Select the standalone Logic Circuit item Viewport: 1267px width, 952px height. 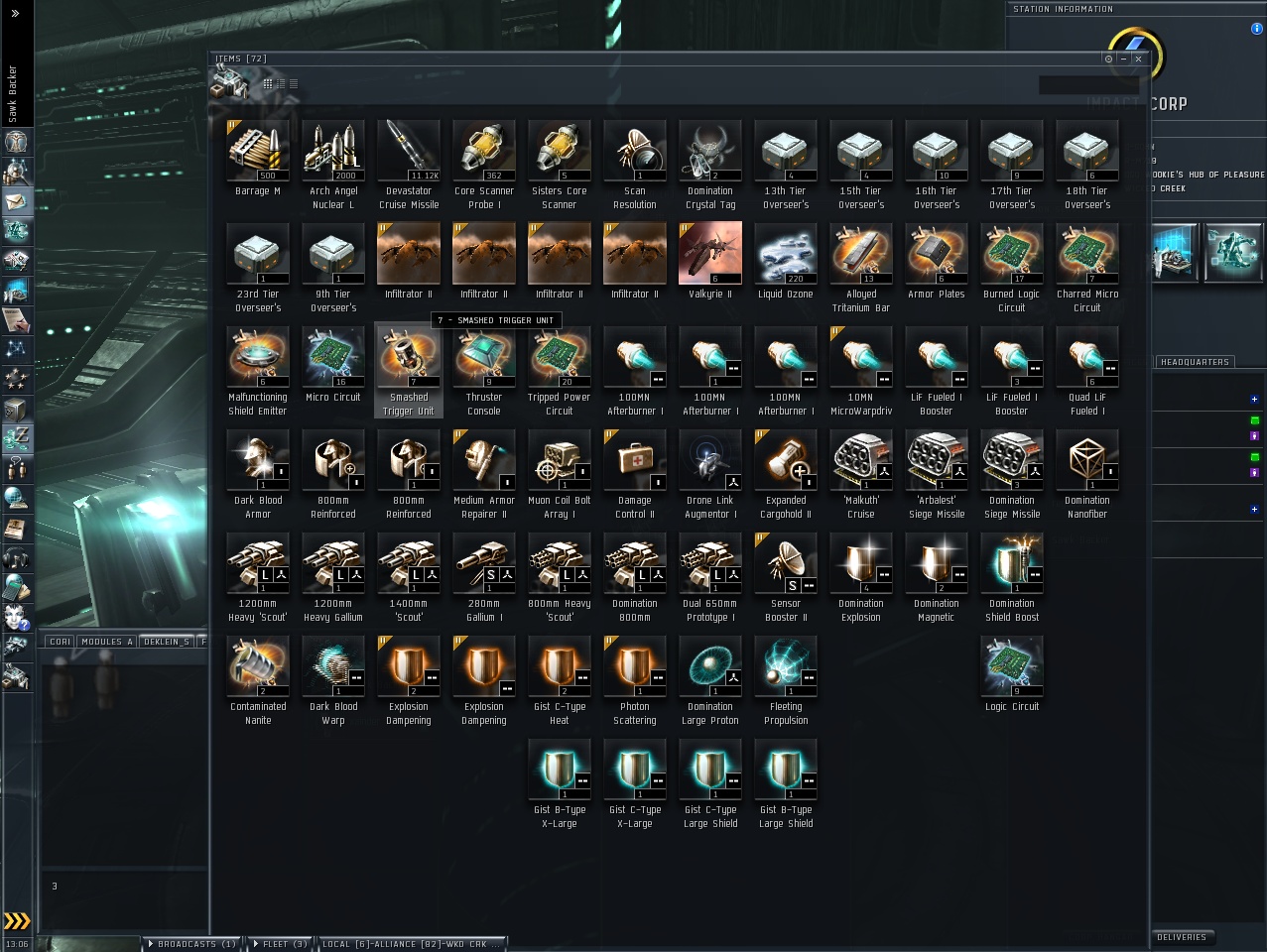tap(1012, 667)
